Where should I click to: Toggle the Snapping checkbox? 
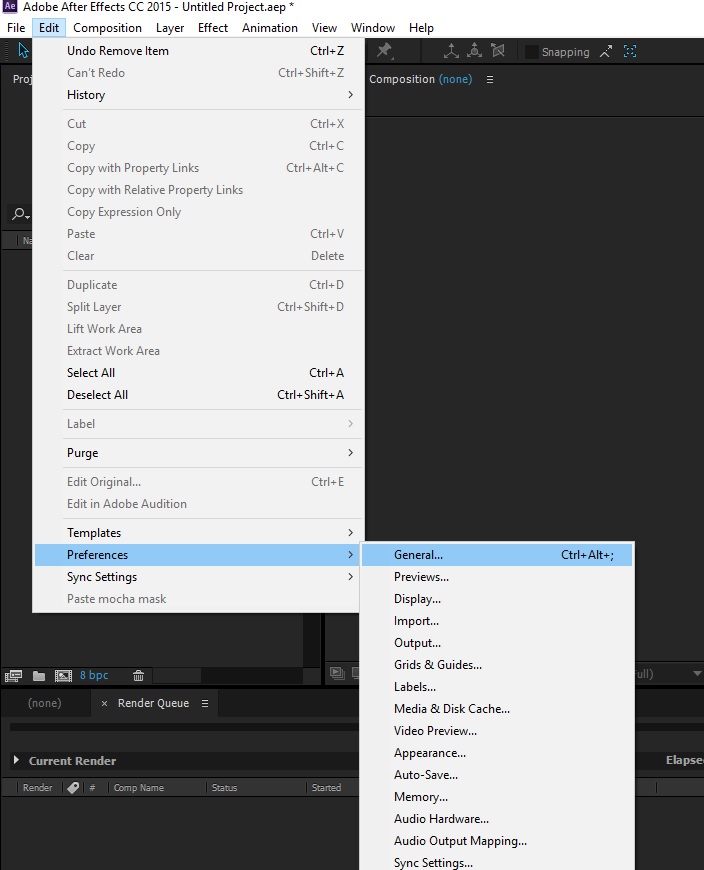click(x=531, y=52)
